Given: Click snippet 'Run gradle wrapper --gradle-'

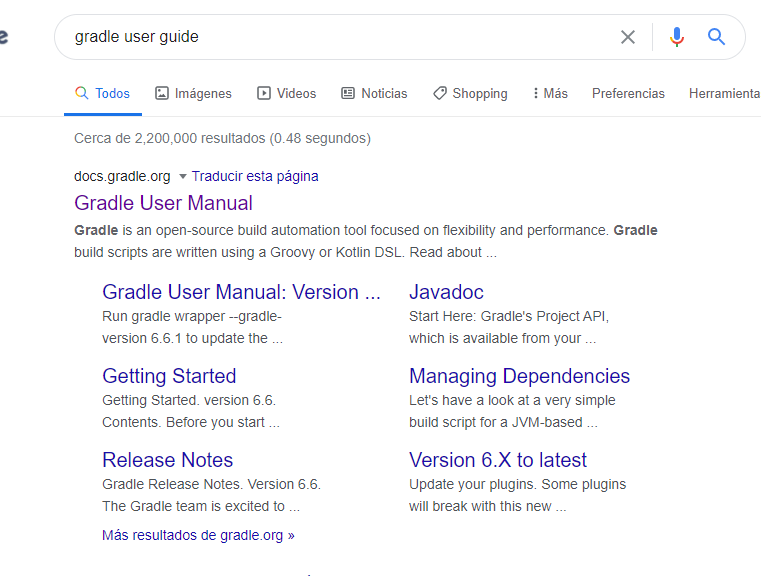Looking at the screenshot, I should (x=192, y=316).
